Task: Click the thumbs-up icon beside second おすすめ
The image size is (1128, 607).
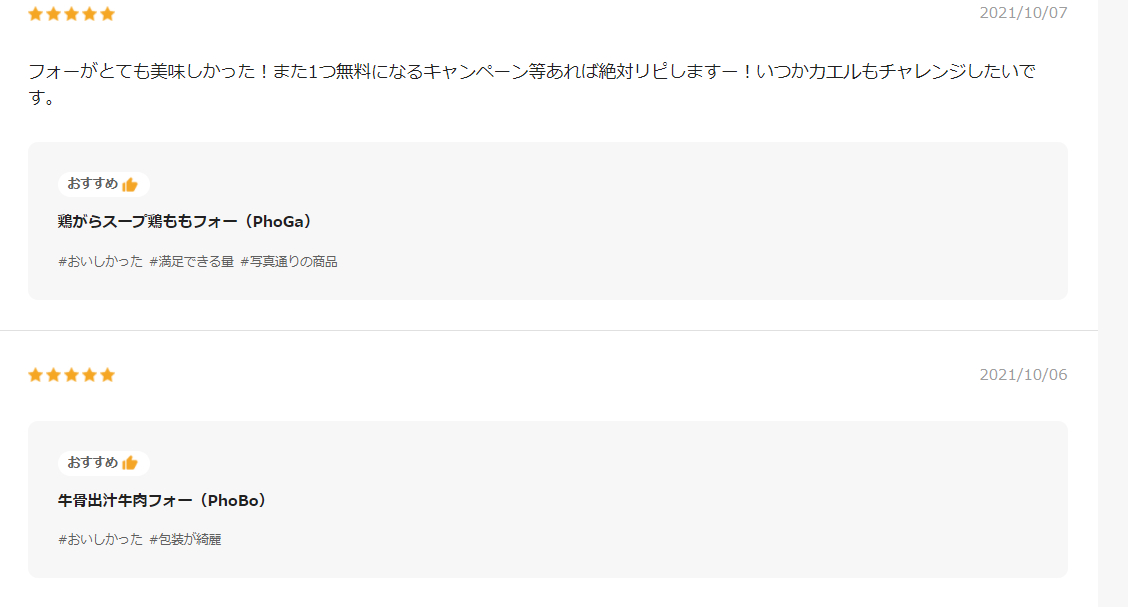Action: (x=130, y=462)
